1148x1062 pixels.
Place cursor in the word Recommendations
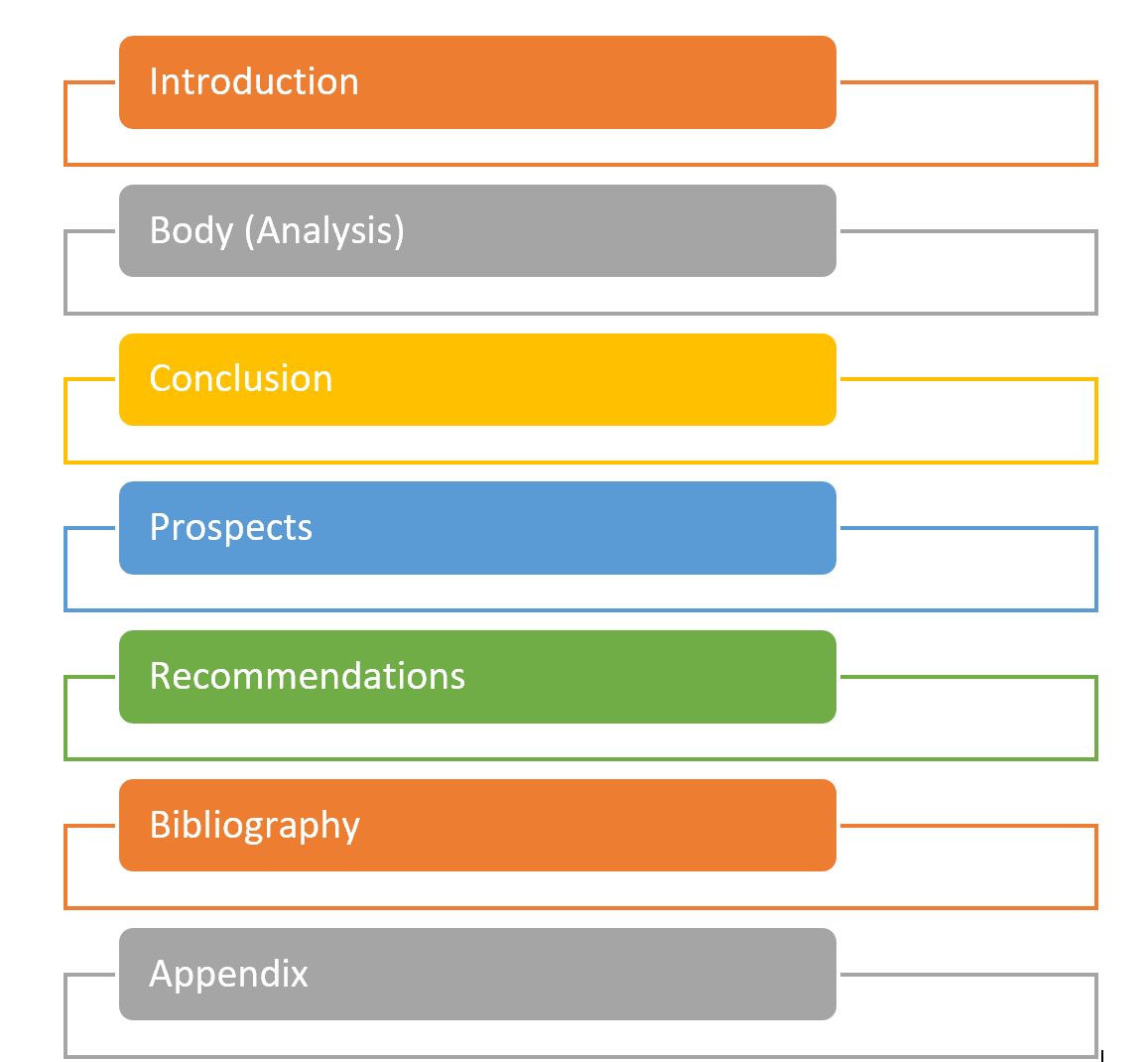pos(308,675)
